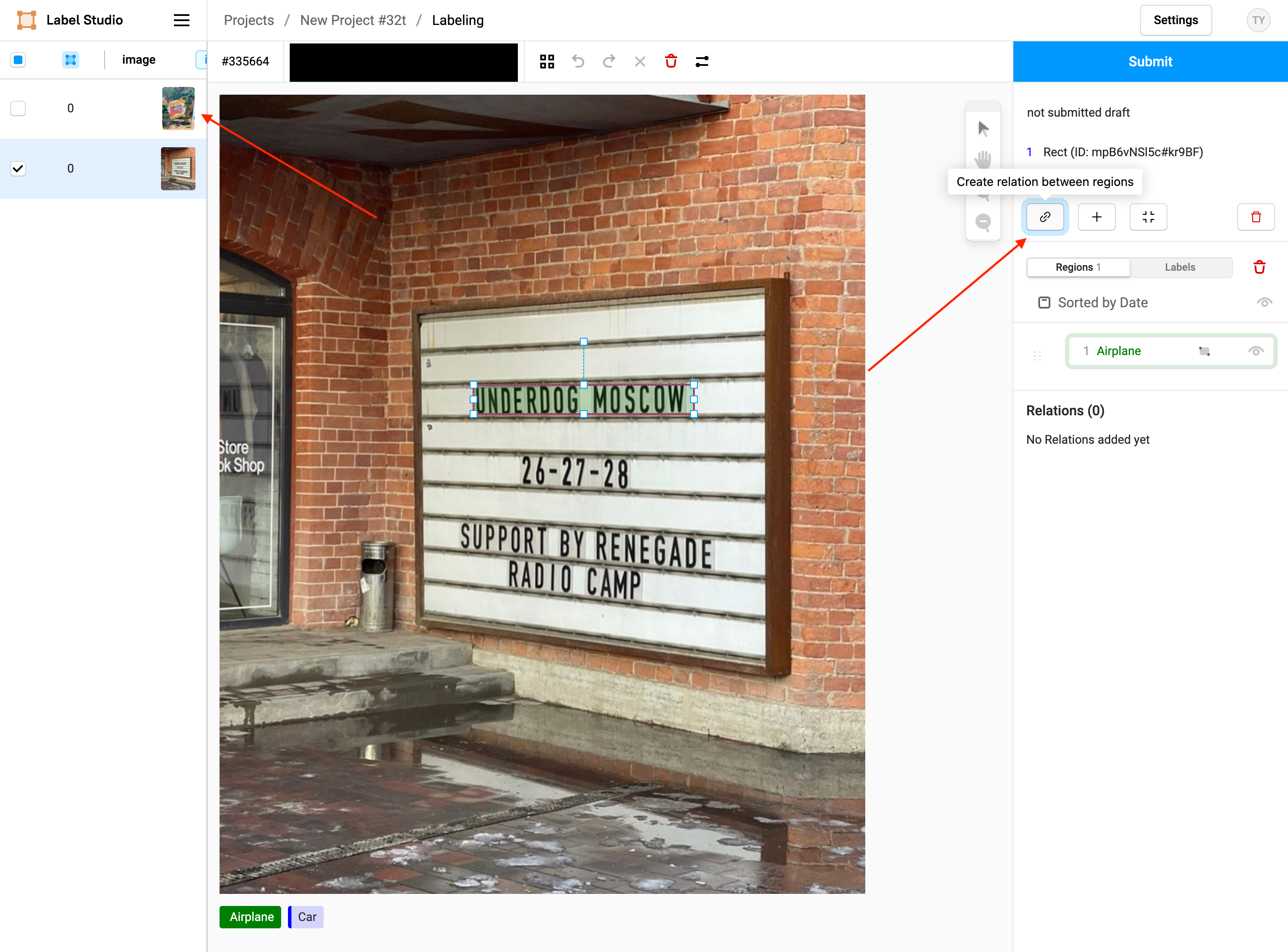Viewport: 1288px width, 952px height.
Task: Select the pointer move tool
Action: 983,129
